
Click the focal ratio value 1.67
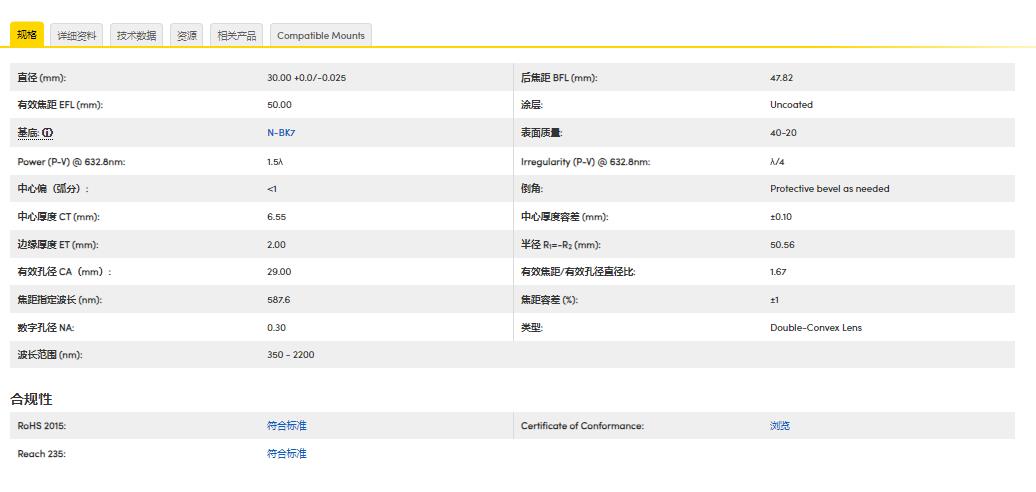click(778, 272)
